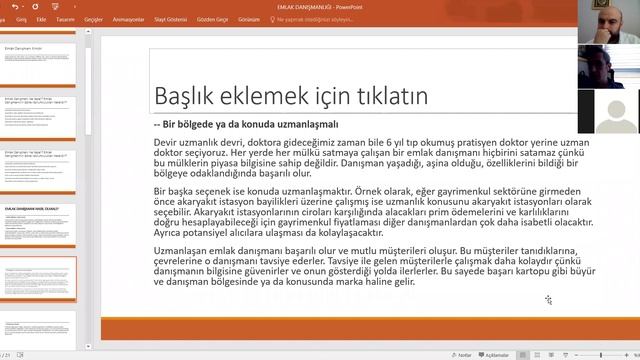Image resolution: width=640 pixels, height=360 pixels.
Task: Open the Customize Quick Access Toolbar arrow
Action: click(x=74, y=7)
